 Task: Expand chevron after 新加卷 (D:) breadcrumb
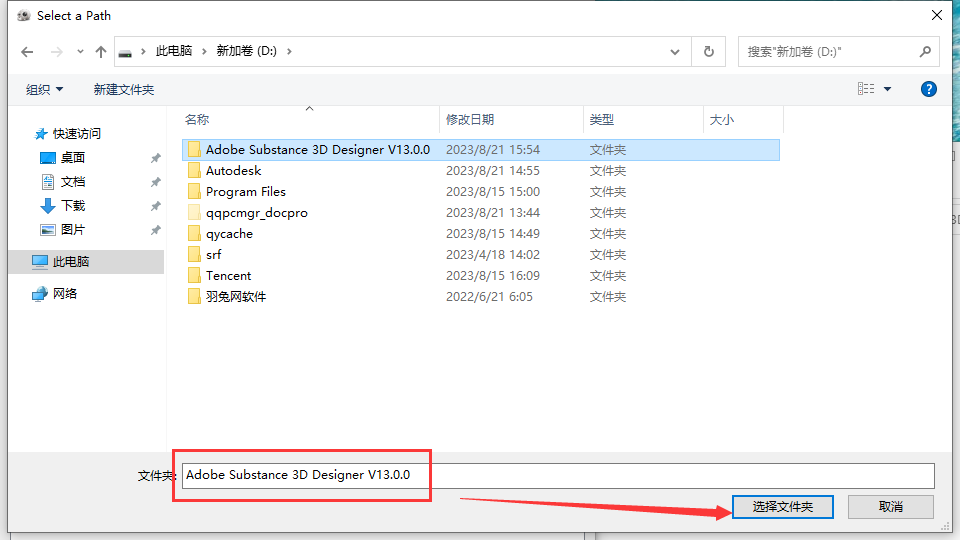tap(290, 51)
